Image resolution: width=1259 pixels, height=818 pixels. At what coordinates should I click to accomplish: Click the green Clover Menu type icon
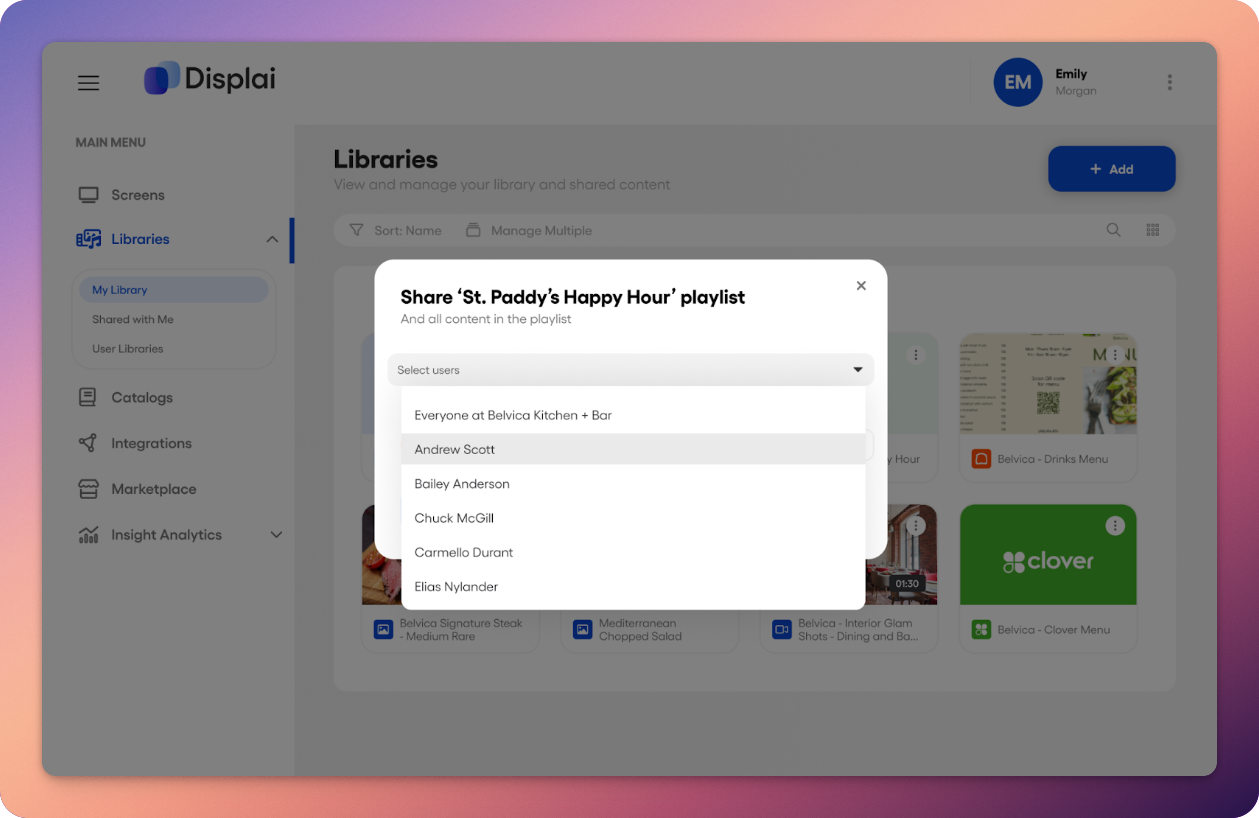click(981, 630)
